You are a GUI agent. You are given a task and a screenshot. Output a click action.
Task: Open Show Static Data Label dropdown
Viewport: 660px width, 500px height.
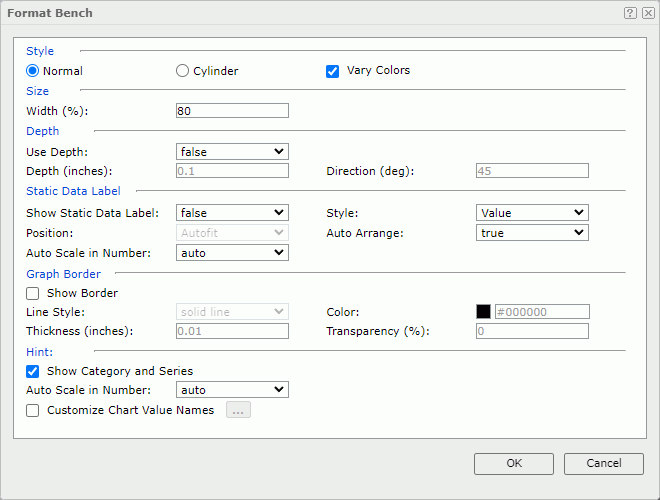pos(232,213)
